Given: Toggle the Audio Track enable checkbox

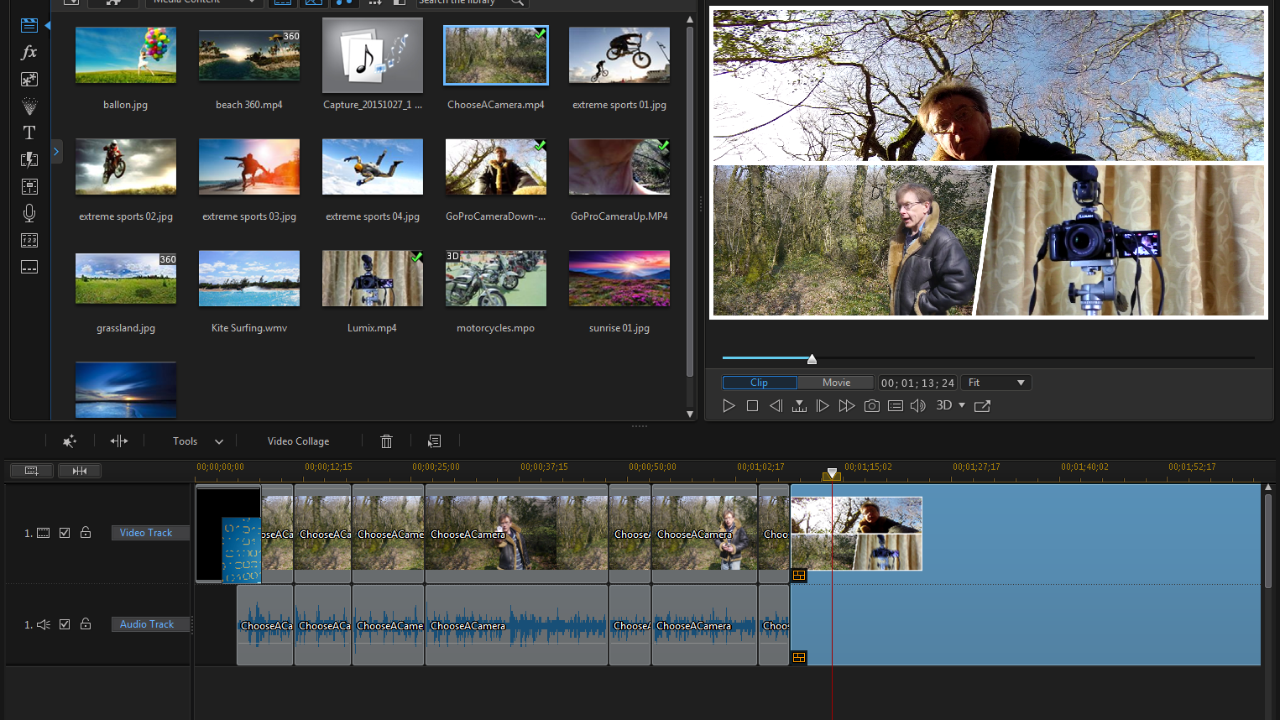Looking at the screenshot, I should 65,624.
